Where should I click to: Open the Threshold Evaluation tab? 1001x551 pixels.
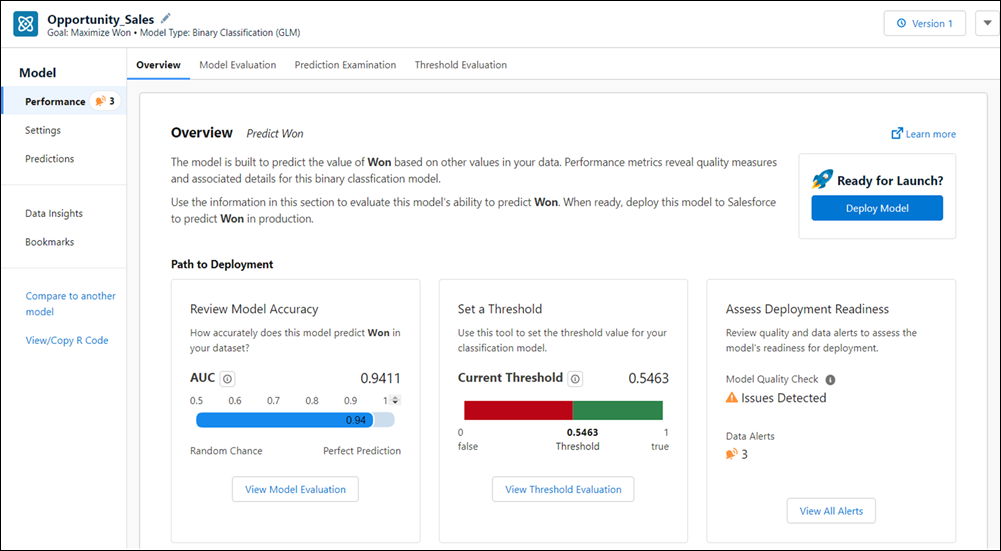pos(461,64)
